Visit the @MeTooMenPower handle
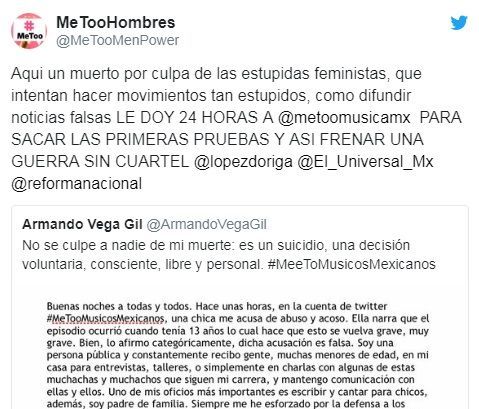Image resolution: width=479 pixels, height=409 pixels. [117, 40]
